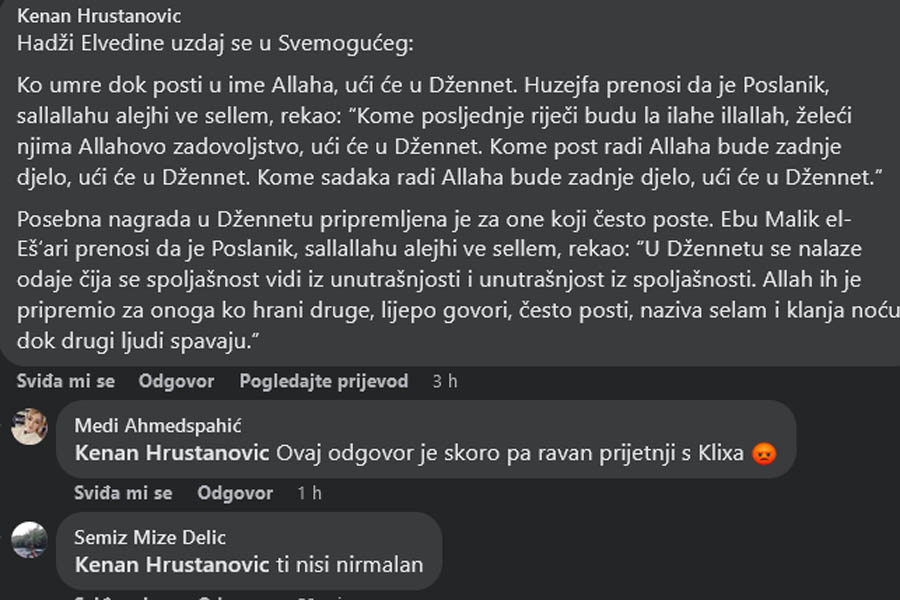900x600 pixels.
Task: Open the Semiz Mize Delic name link
Action: pos(150,538)
